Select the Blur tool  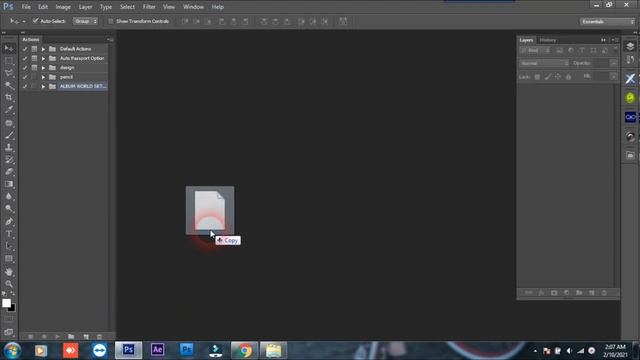click(9, 196)
